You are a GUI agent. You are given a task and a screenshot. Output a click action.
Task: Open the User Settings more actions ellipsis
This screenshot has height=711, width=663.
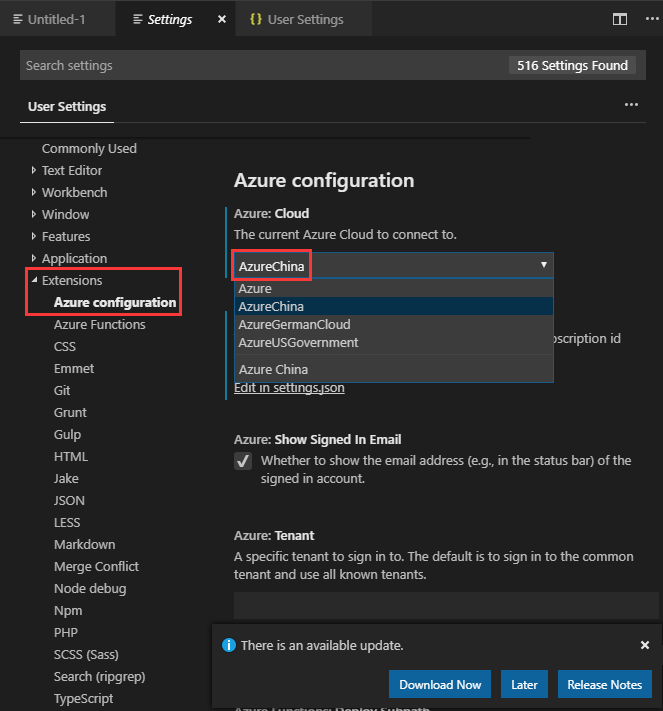point(631,105)
